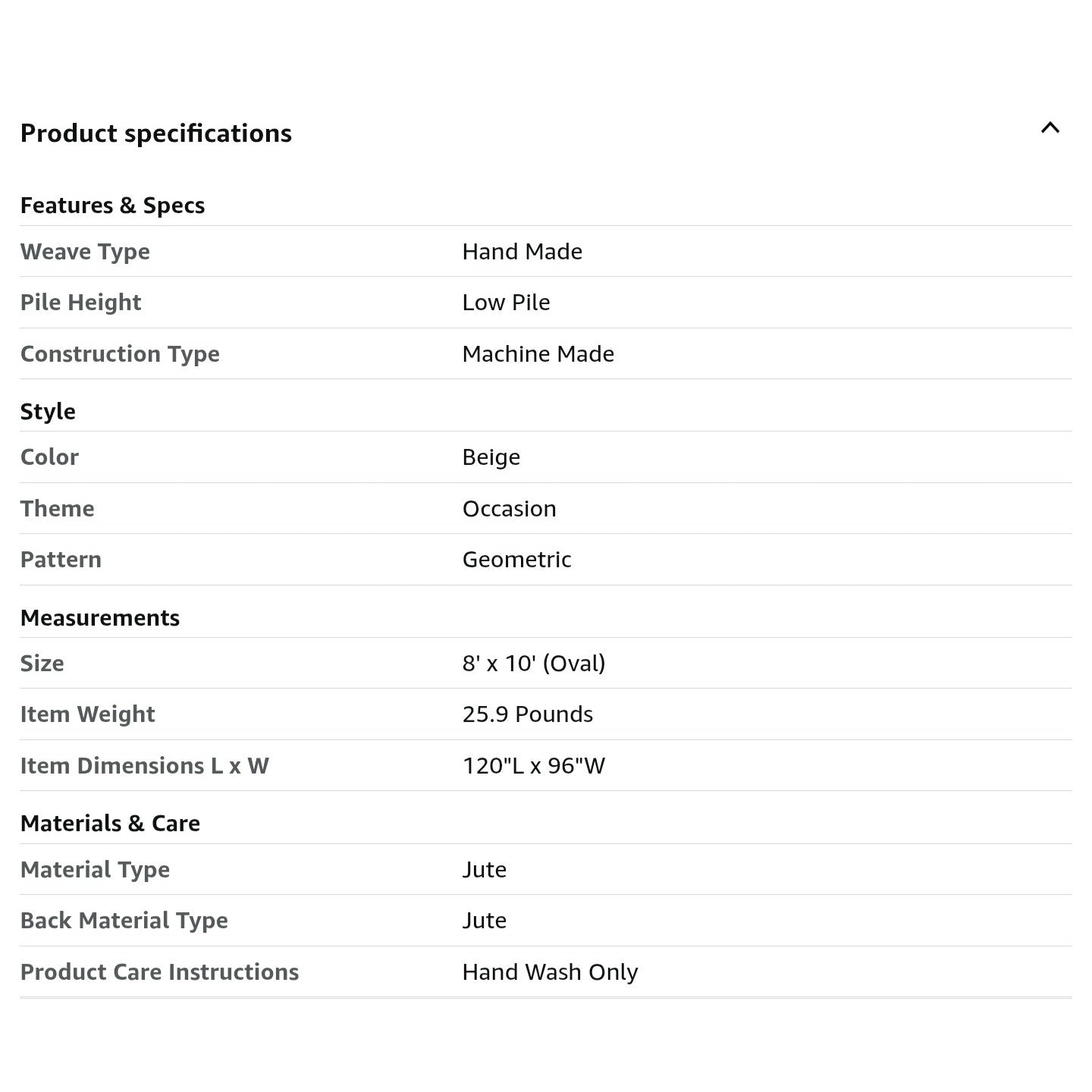Click the Machine Made construction value
This screenshot has width=1092, height=1092.
(538, 354)
